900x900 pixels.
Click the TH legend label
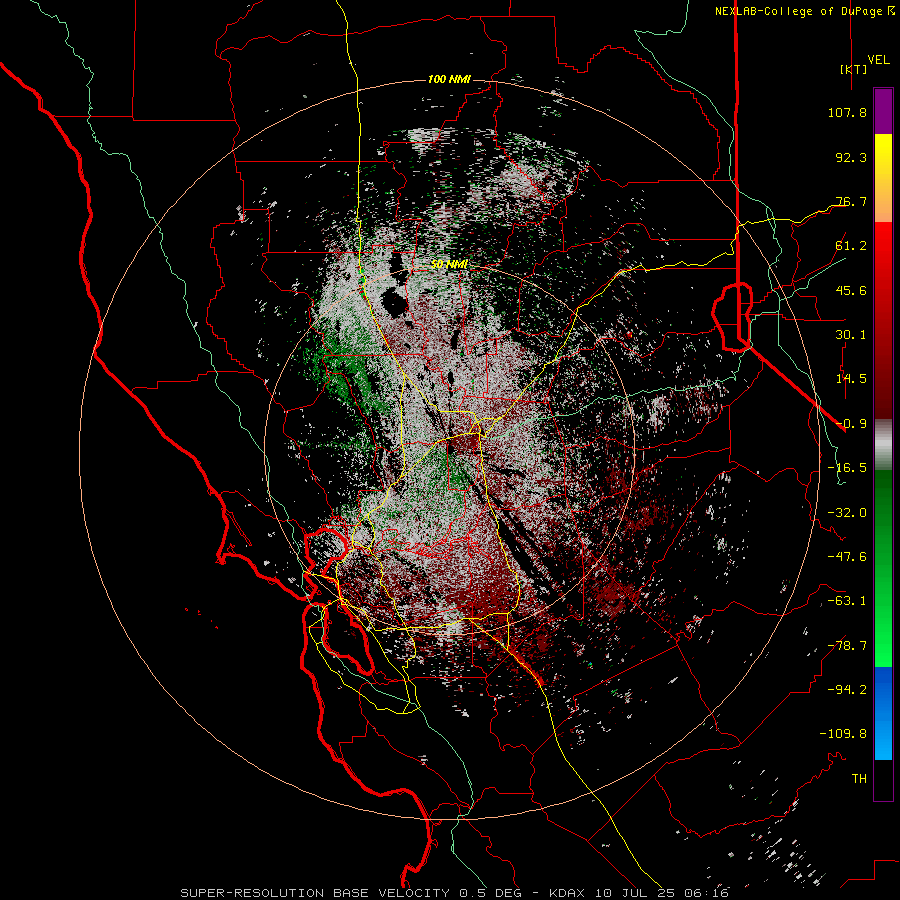tap(859, 779)
